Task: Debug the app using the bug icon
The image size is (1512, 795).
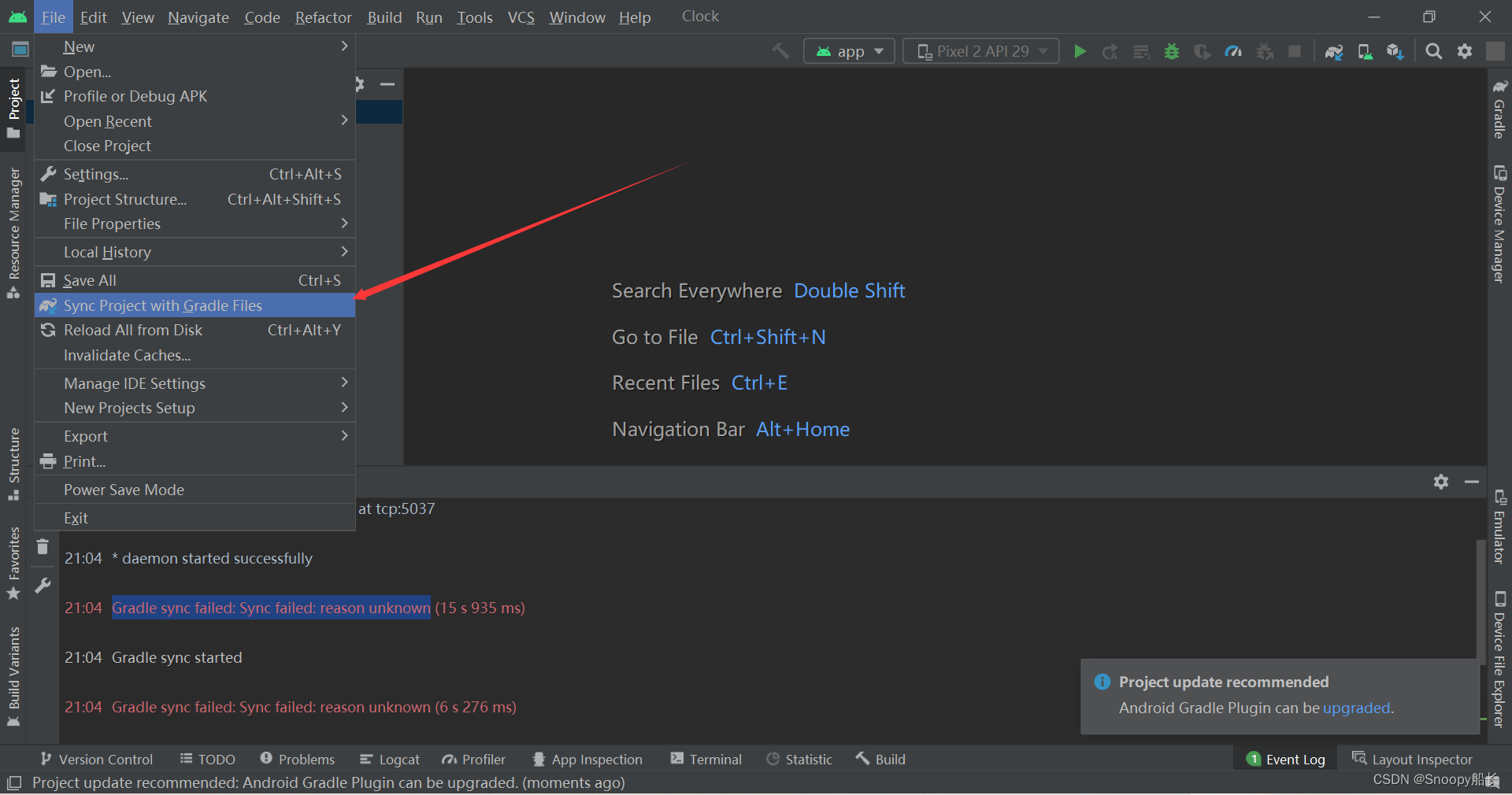Action: click(x=1171, y=51)
